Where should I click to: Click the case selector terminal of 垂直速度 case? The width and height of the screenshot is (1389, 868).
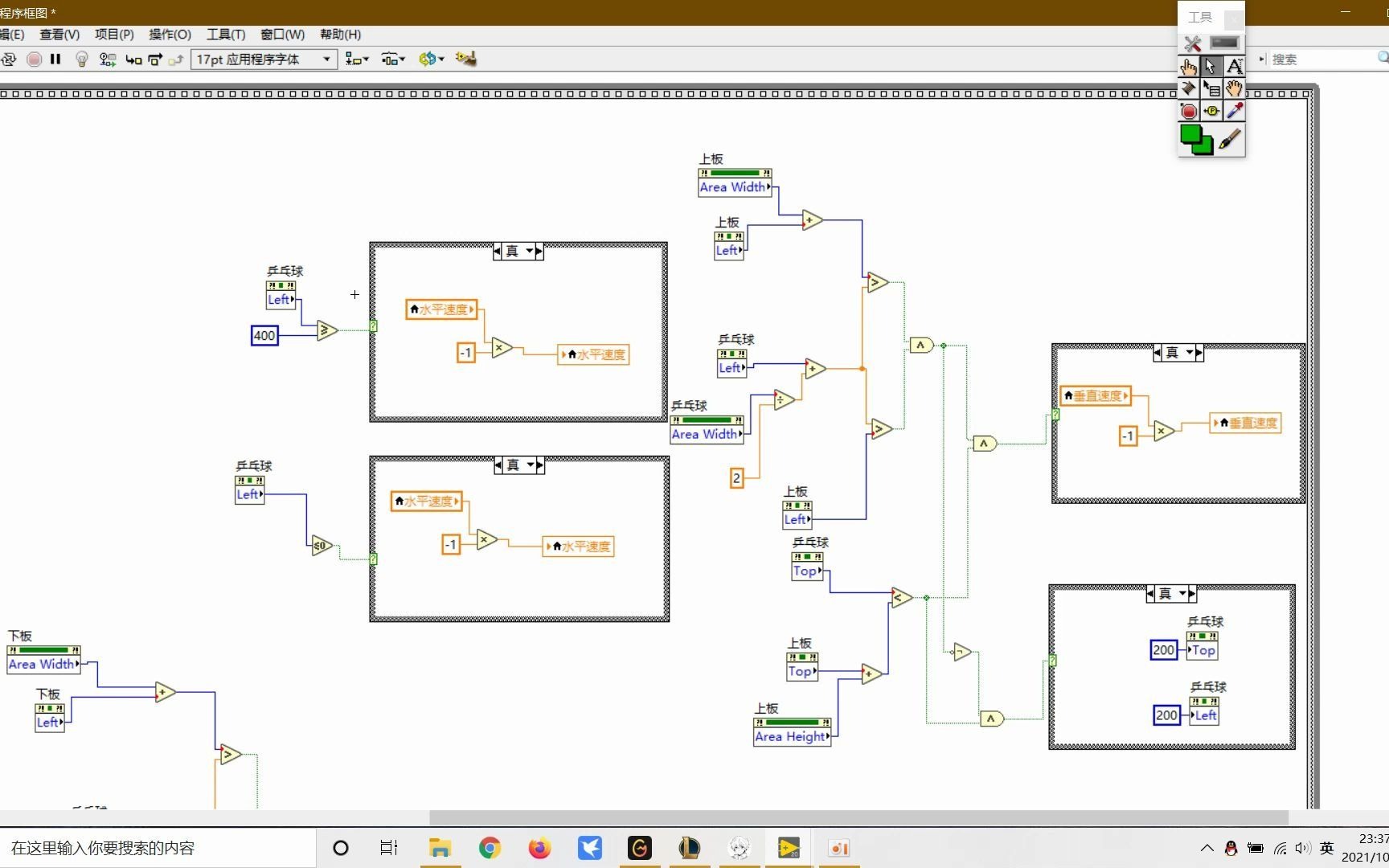[1055, 415]
